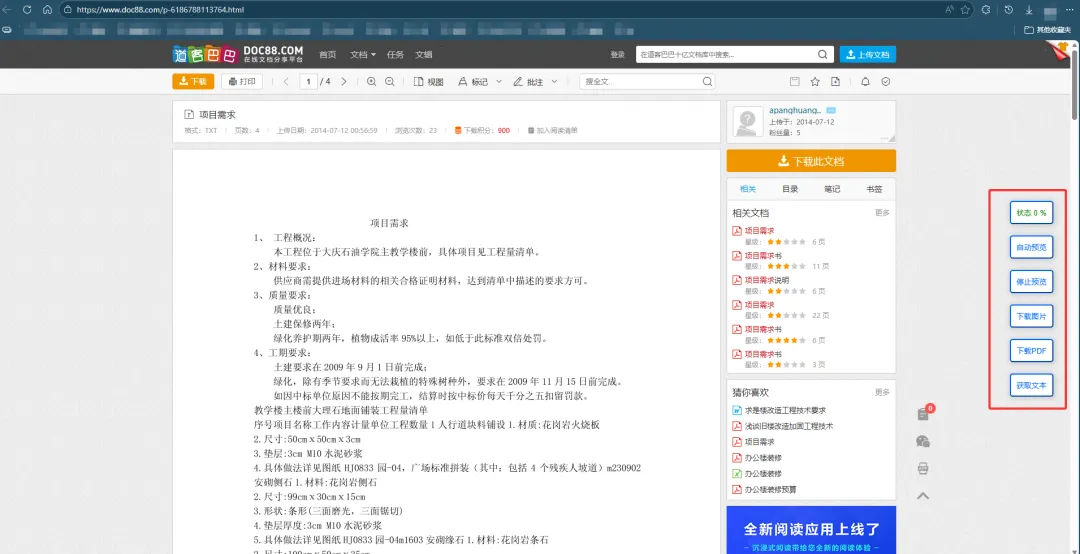The width and height of the screenshot is (1080, 554).
Task: Click 更多 next to 猜你喜欢
Action: 882,392
